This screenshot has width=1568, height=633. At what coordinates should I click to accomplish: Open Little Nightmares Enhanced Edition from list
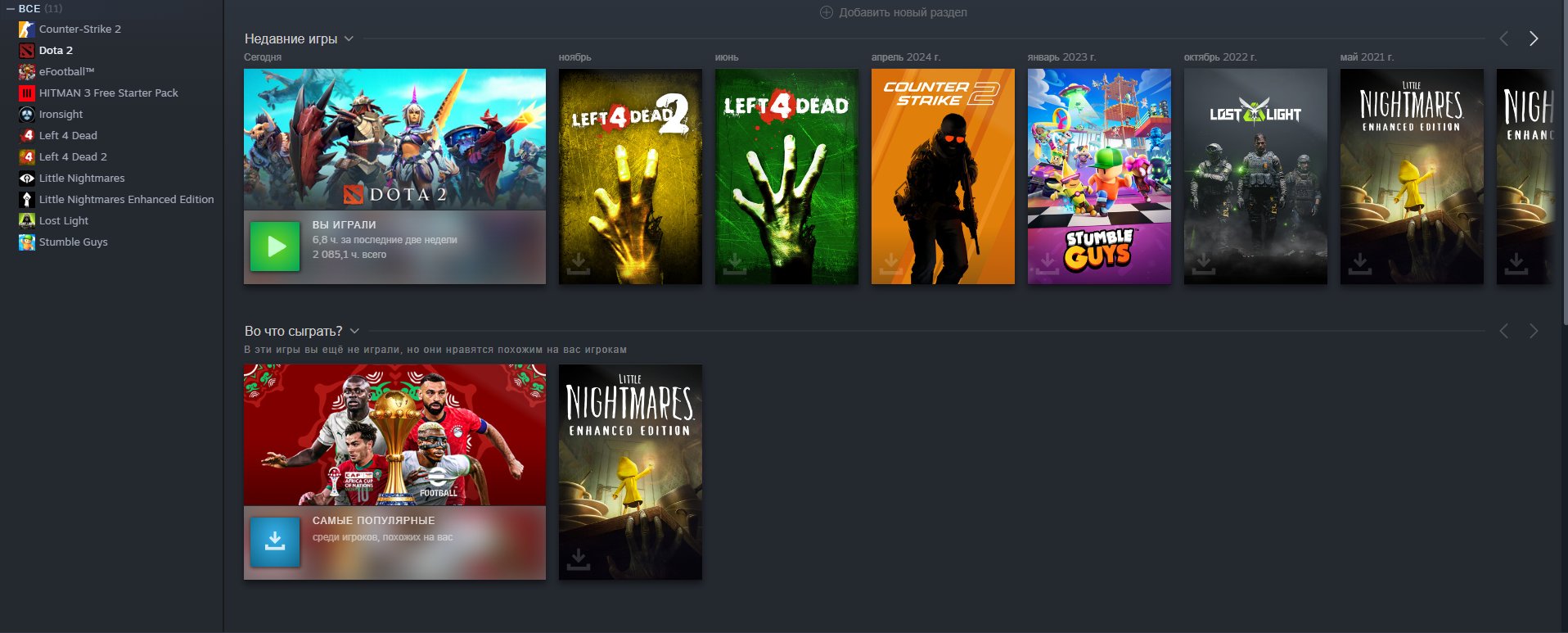(126, 200)
